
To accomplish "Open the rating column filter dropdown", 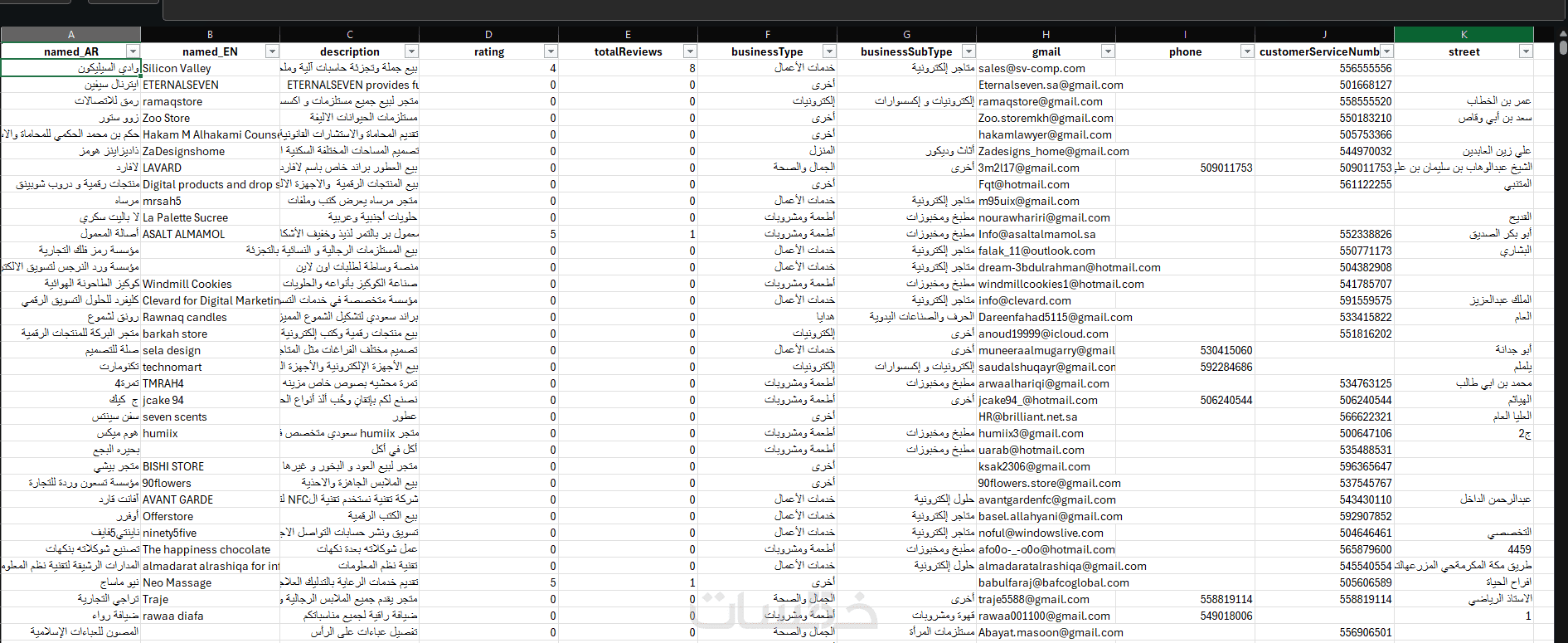I will coord(551,51).
